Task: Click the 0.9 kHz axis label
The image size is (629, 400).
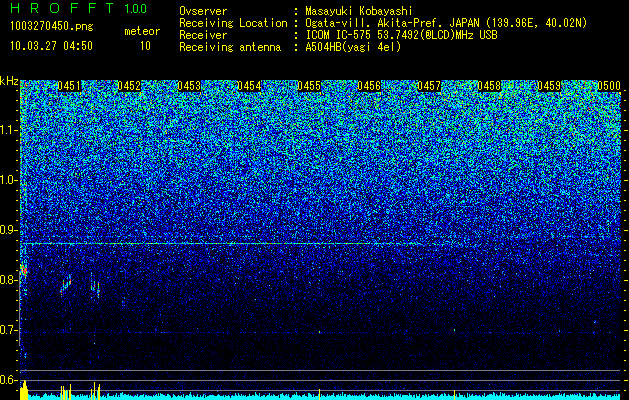Action: [9, 230]
